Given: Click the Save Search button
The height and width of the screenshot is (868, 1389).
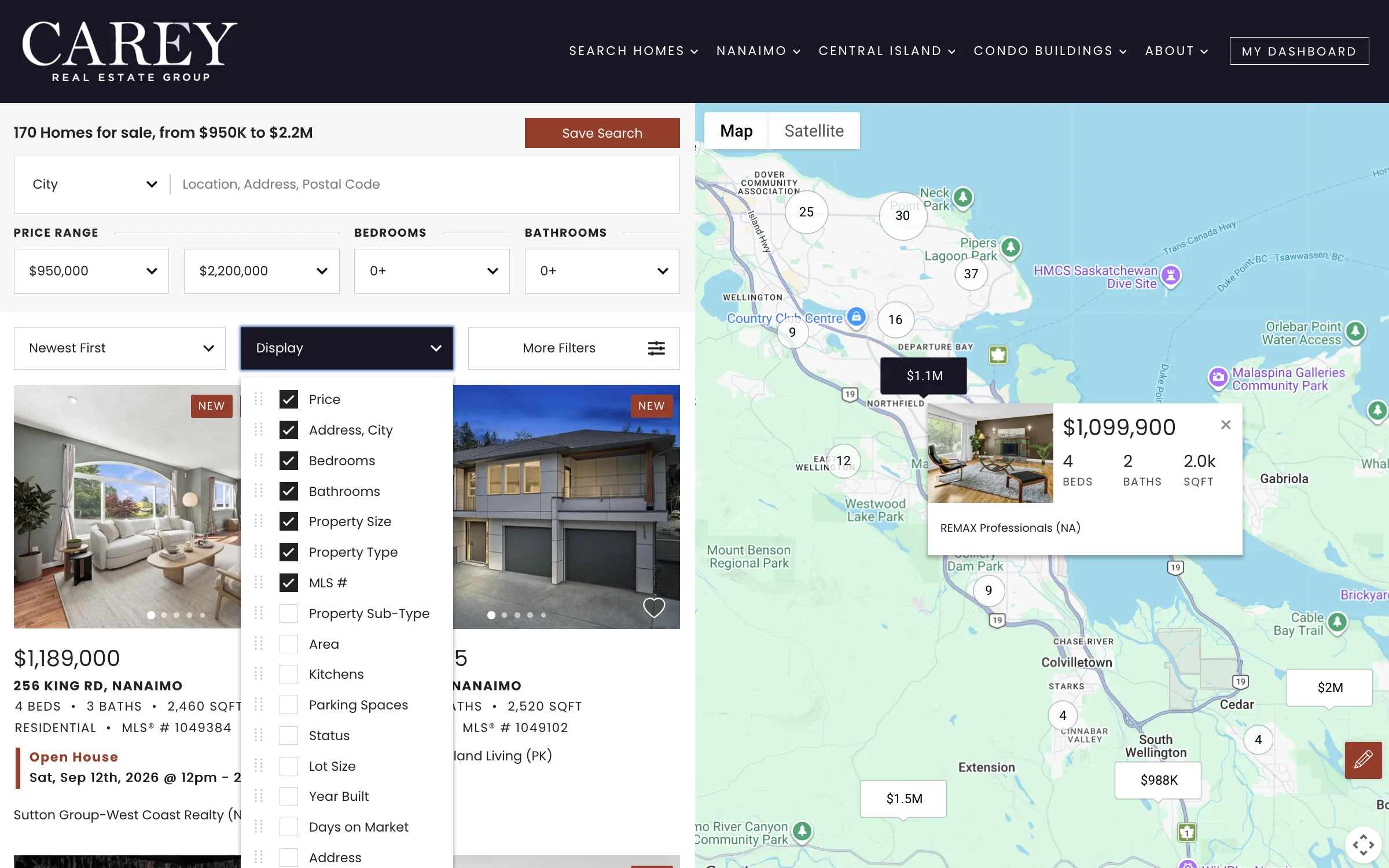Looking at the screenshot, I should tap(602, 133).
